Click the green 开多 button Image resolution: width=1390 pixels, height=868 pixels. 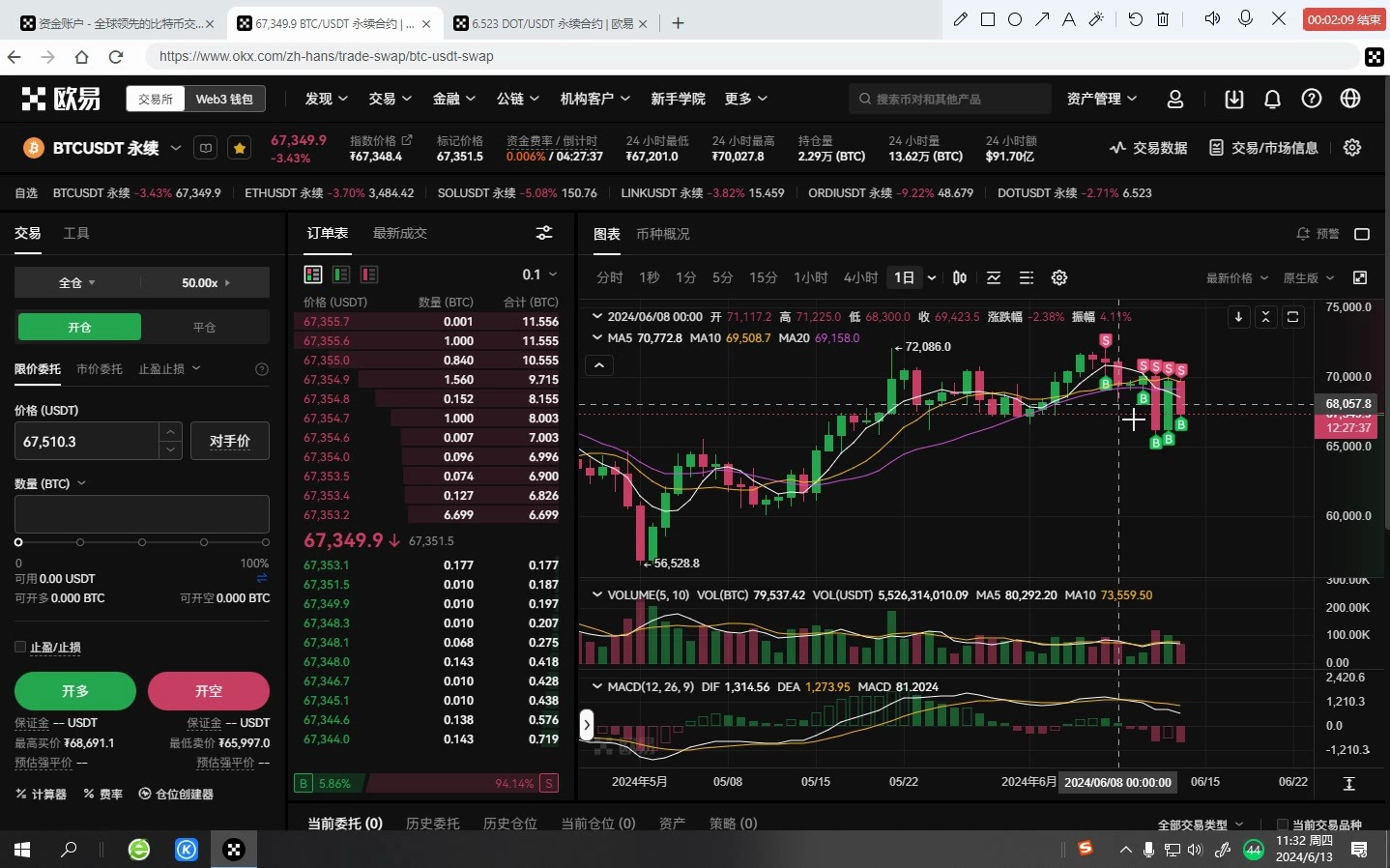(75, 691)
